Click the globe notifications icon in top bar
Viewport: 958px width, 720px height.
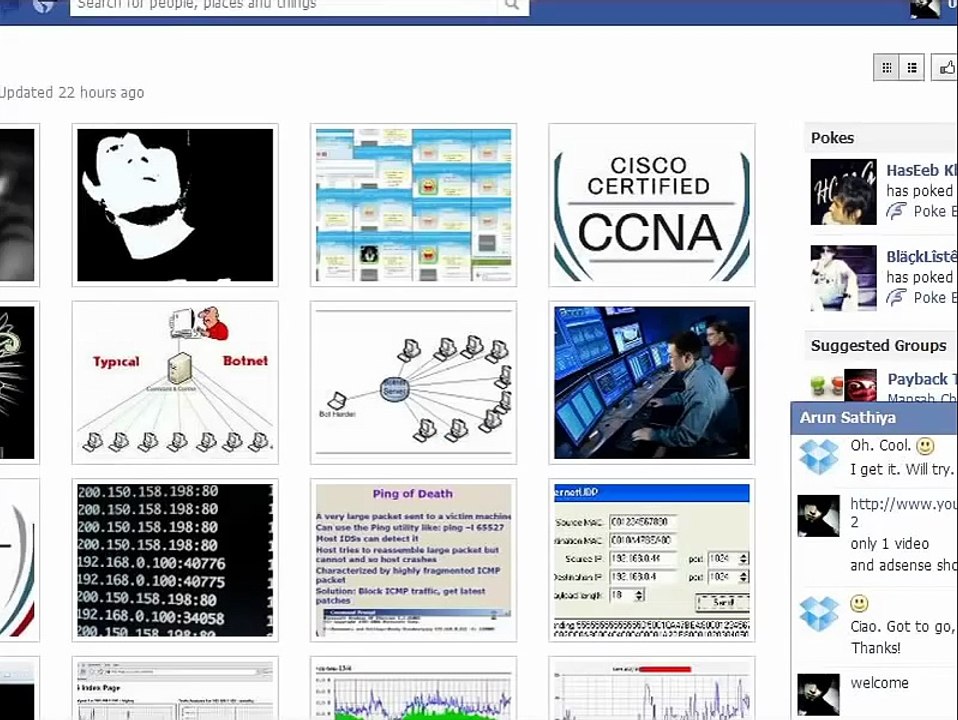pyautogui.click(x=43, y=5)
